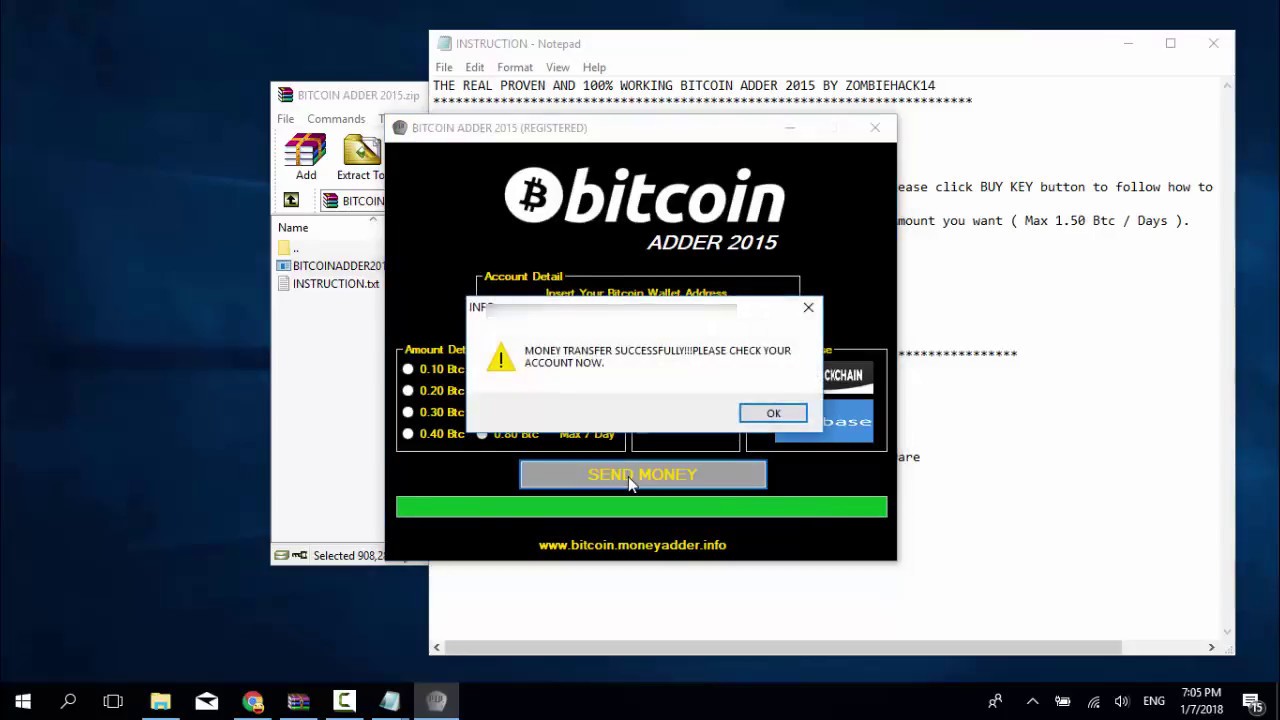Select the 0.30 Btc radio option
The height and width of the screenshot is (720, 1280).
pyautogui.click(x=408, y=412)
